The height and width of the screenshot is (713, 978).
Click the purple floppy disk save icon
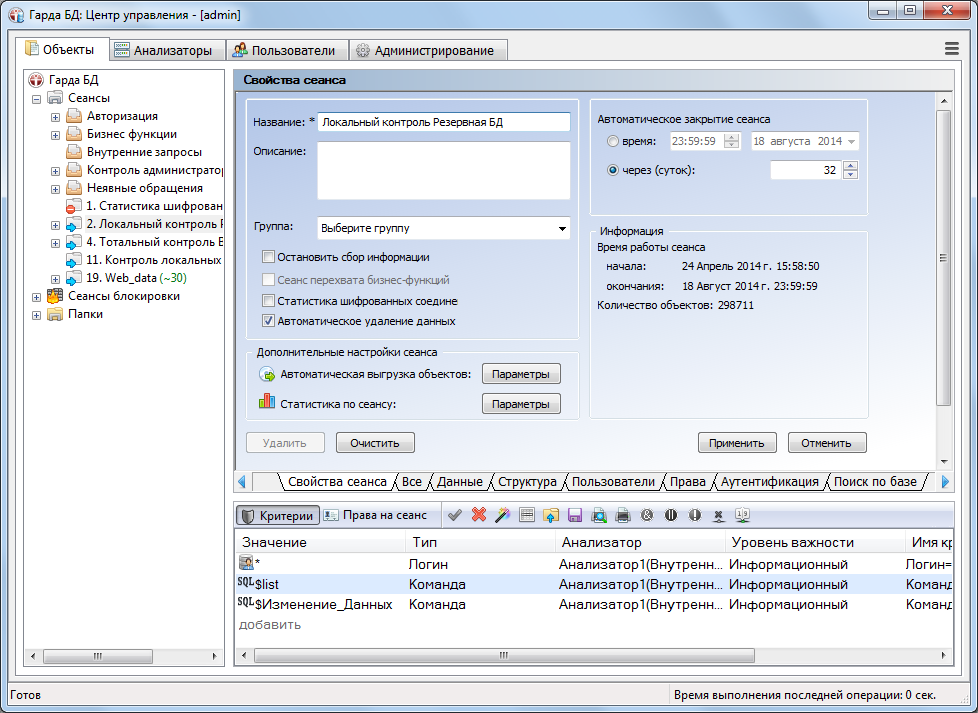(x=574, y=515)
